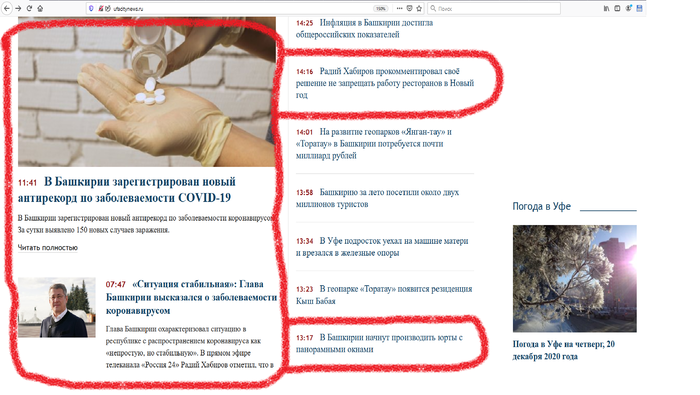Click permissions icon in address bar
This screenshot has width=700, height=395.
pyautogui.click(x=108, y=8)
